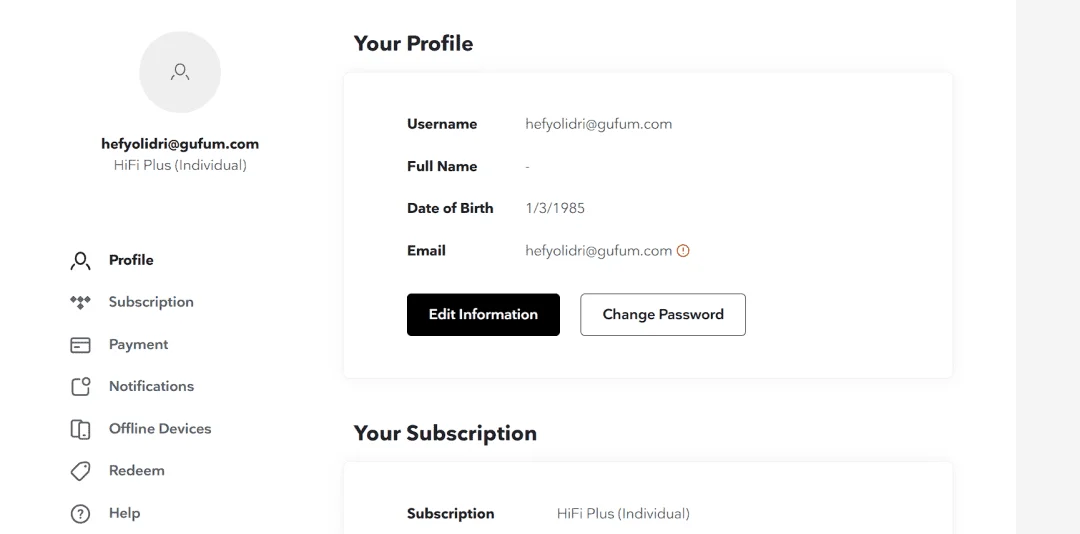Click the Notifications icon in sidebar
1080x534 pixels.
(x=81, y=387)
